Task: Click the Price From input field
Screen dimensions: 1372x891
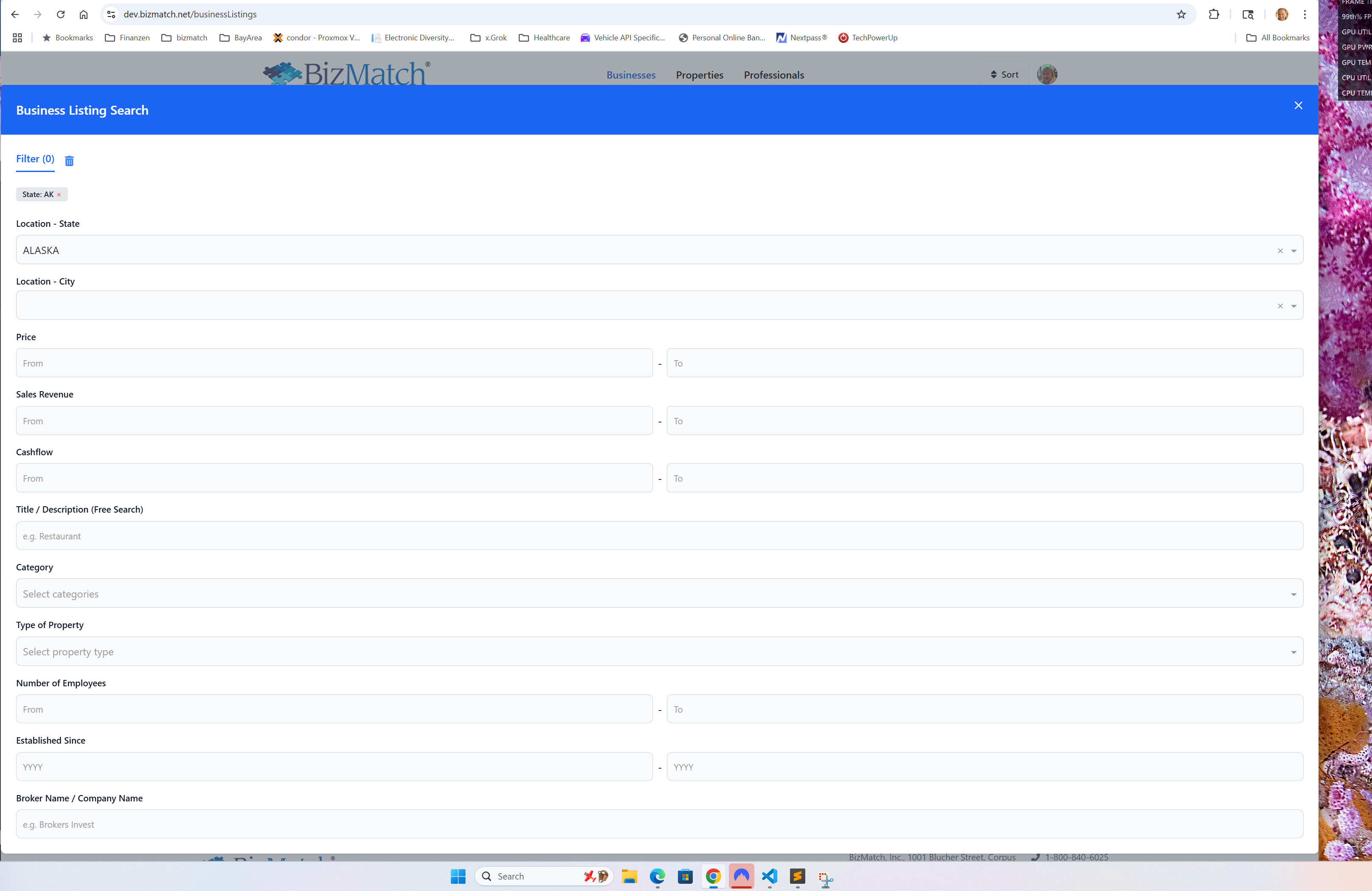Action: (335, 363)
